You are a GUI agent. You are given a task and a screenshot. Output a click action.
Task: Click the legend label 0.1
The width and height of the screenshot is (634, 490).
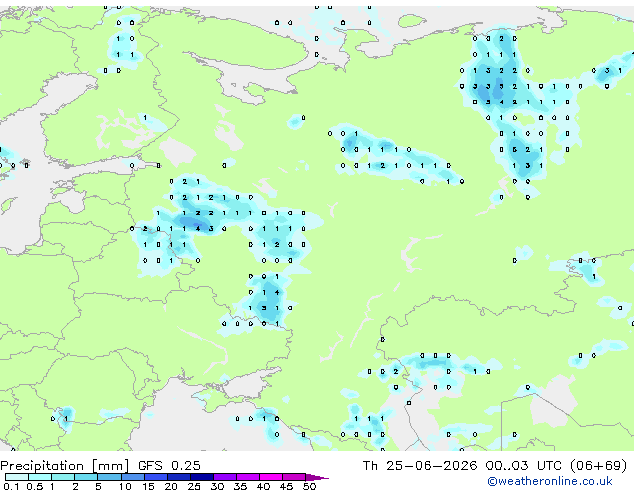tap(11, 486)
